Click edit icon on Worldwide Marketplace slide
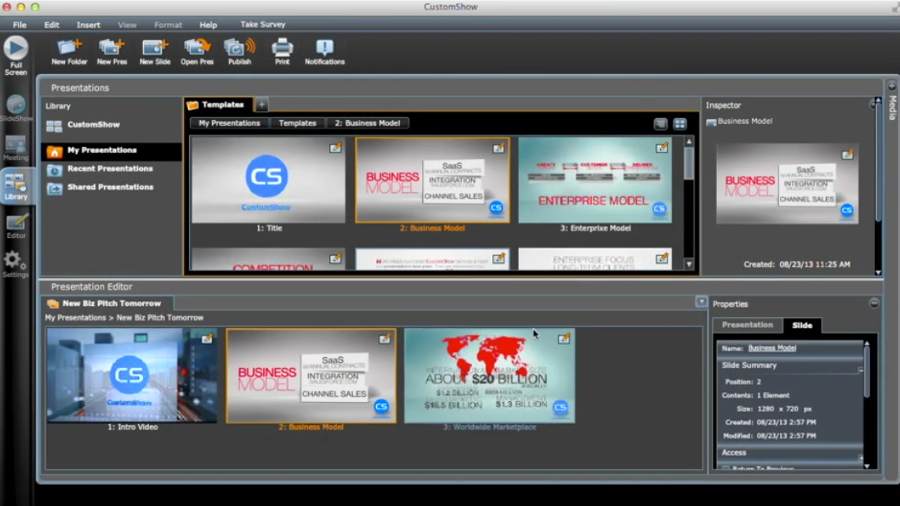900x506 pixels. click(x=564, y=339)
